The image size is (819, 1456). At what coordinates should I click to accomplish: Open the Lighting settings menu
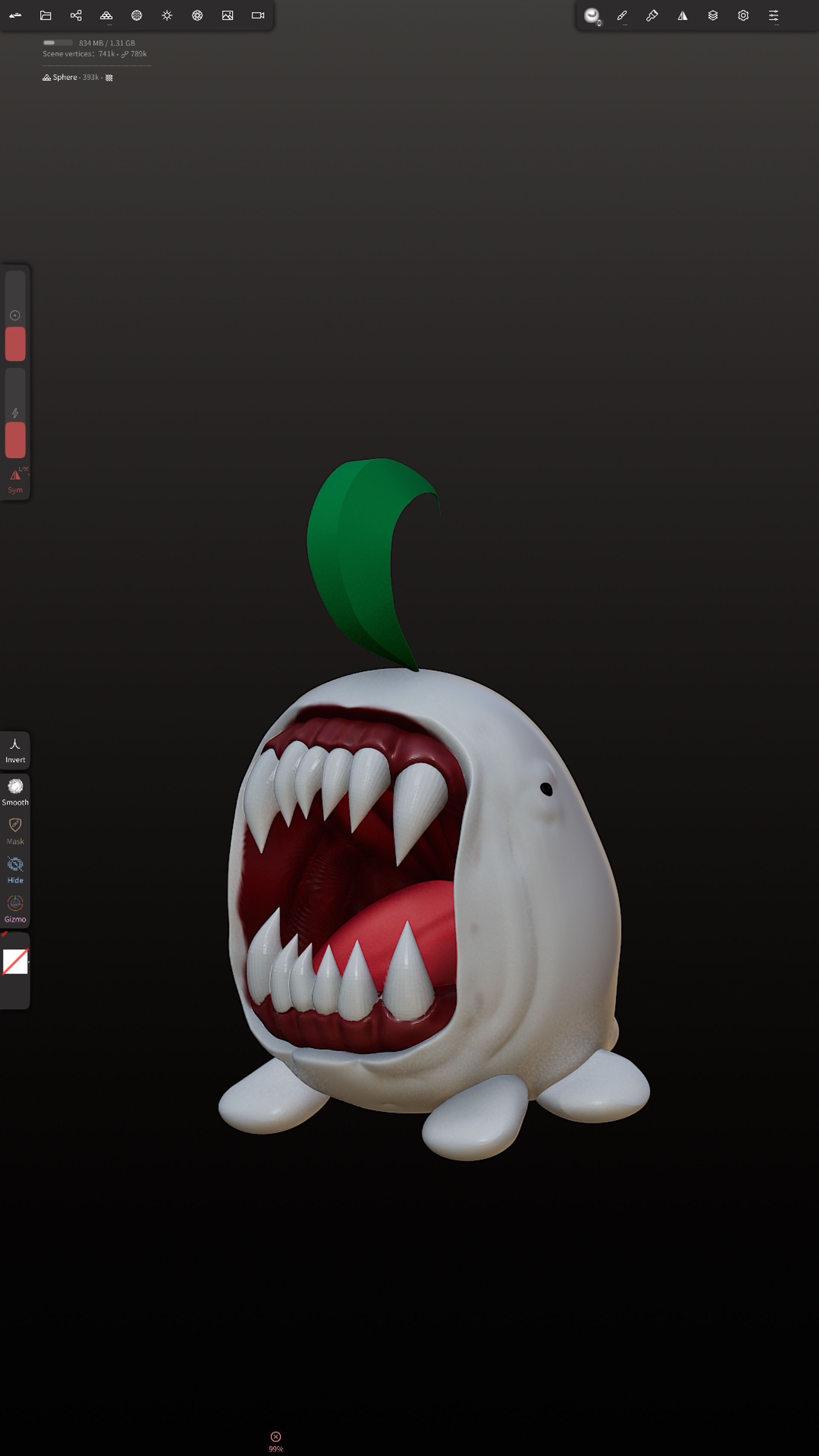pyautogui.click(x=167, y=15)
